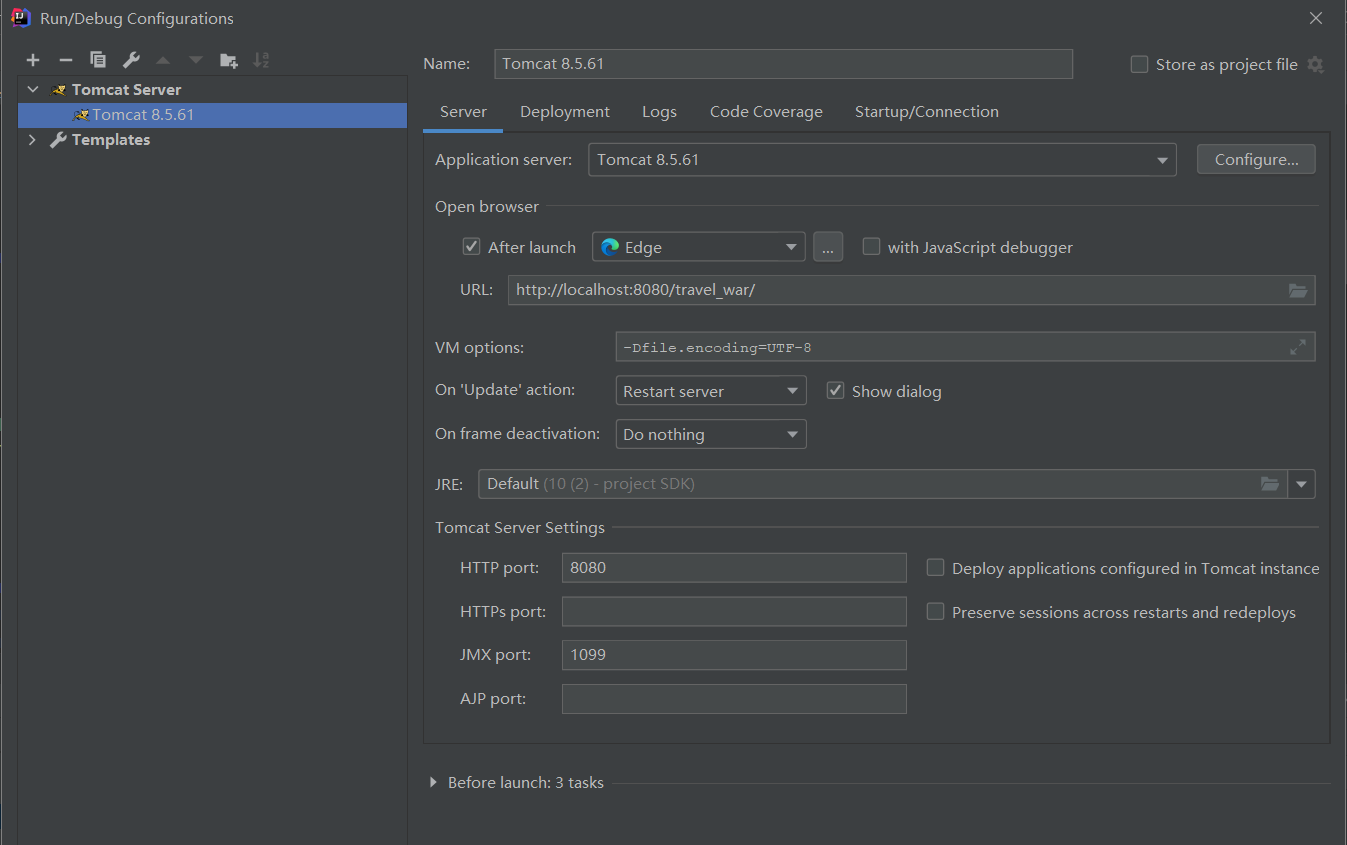Click the Configure... button
The width and height of the screenshot is (1347, 845).
[x=1256, y=160]
